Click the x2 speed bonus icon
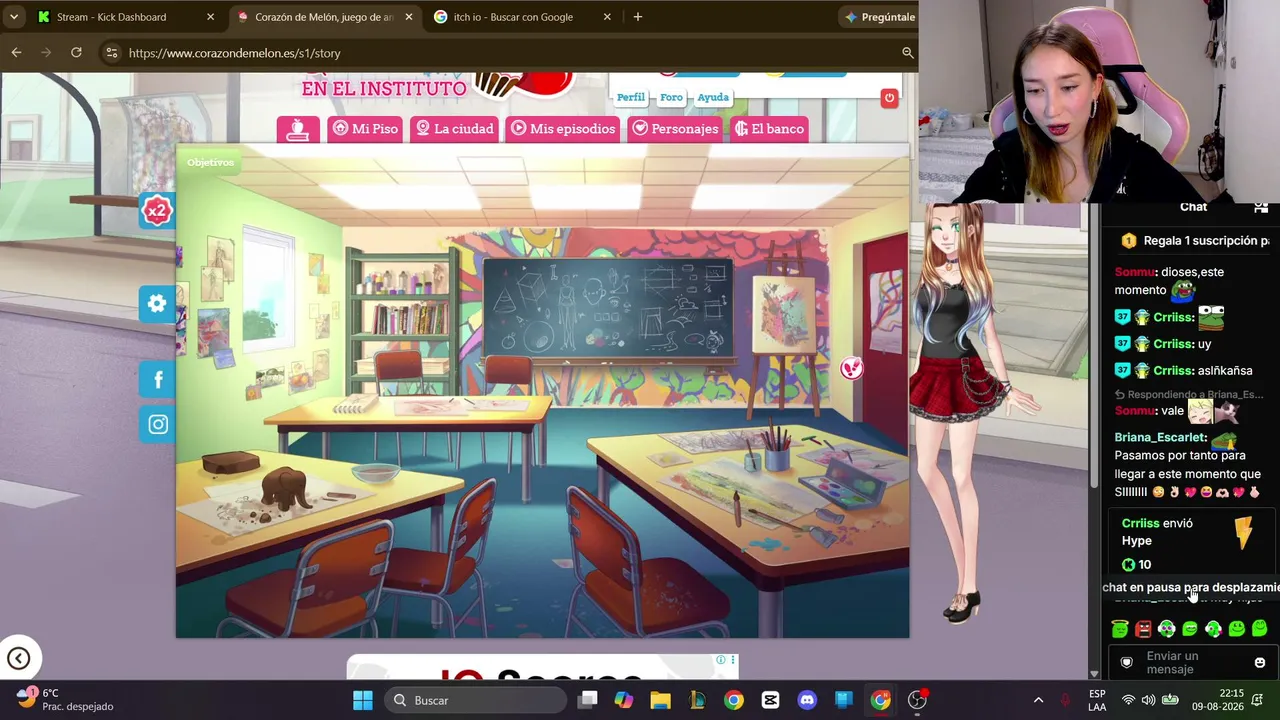Viewport: 1280px width, 720px height. [x=157, y=211]
